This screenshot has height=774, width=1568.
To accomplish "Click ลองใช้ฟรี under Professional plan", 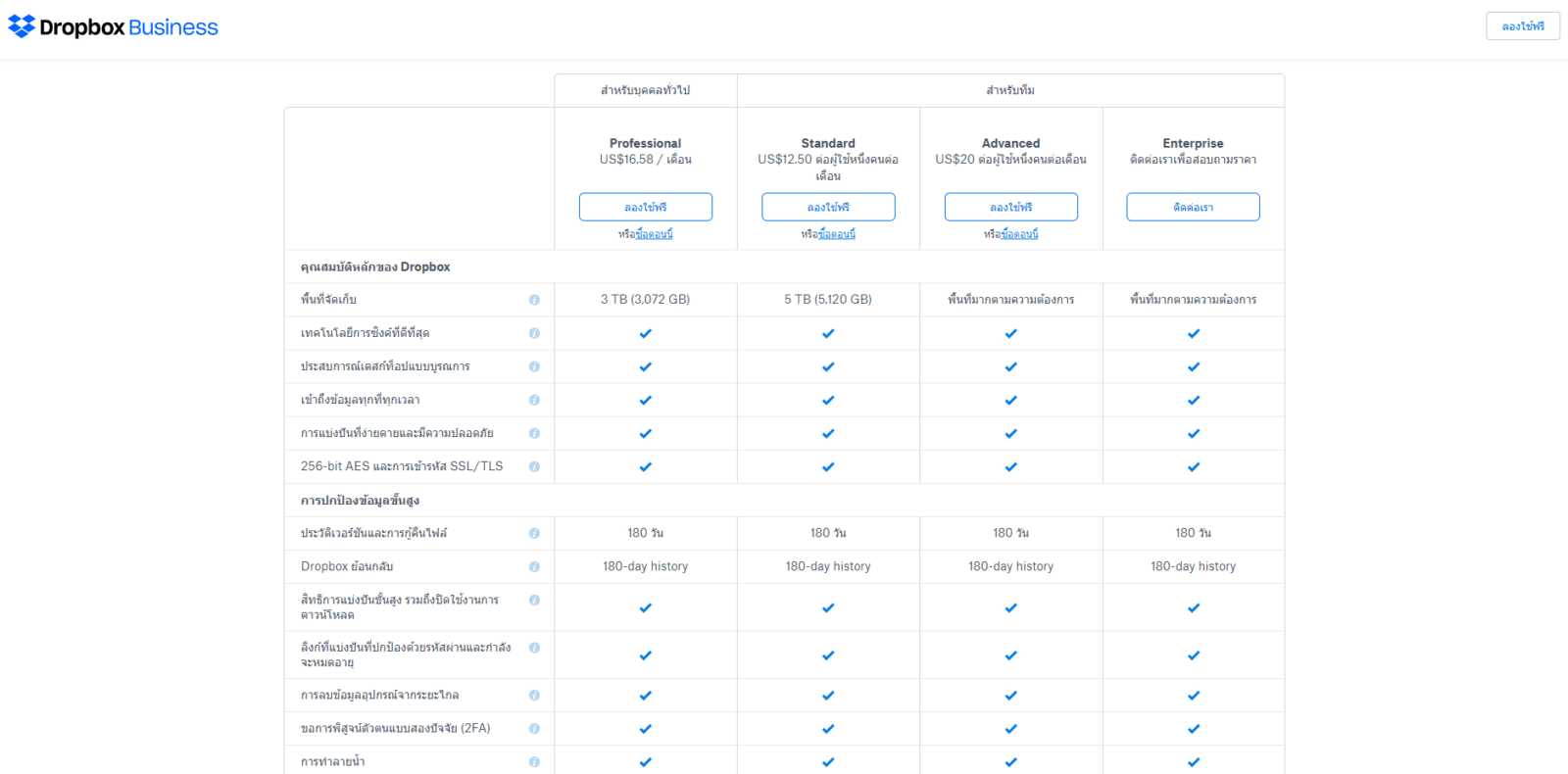I will (x=646, y=207).
